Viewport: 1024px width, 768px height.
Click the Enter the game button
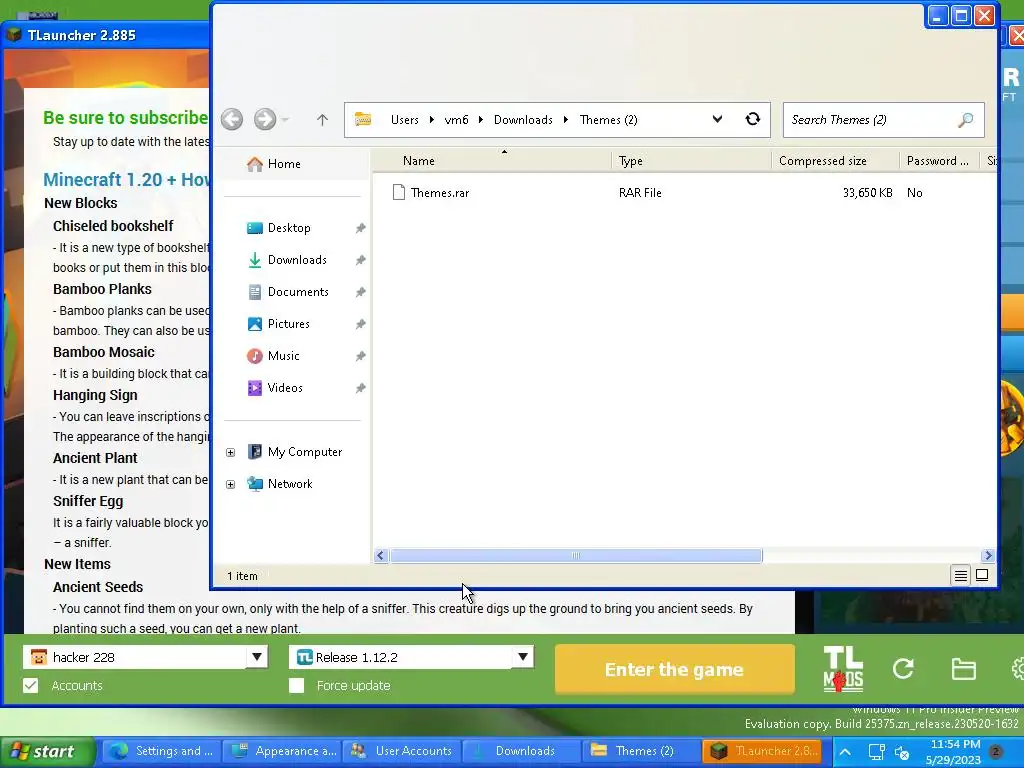pyautogui.click(x=675, y=669)
